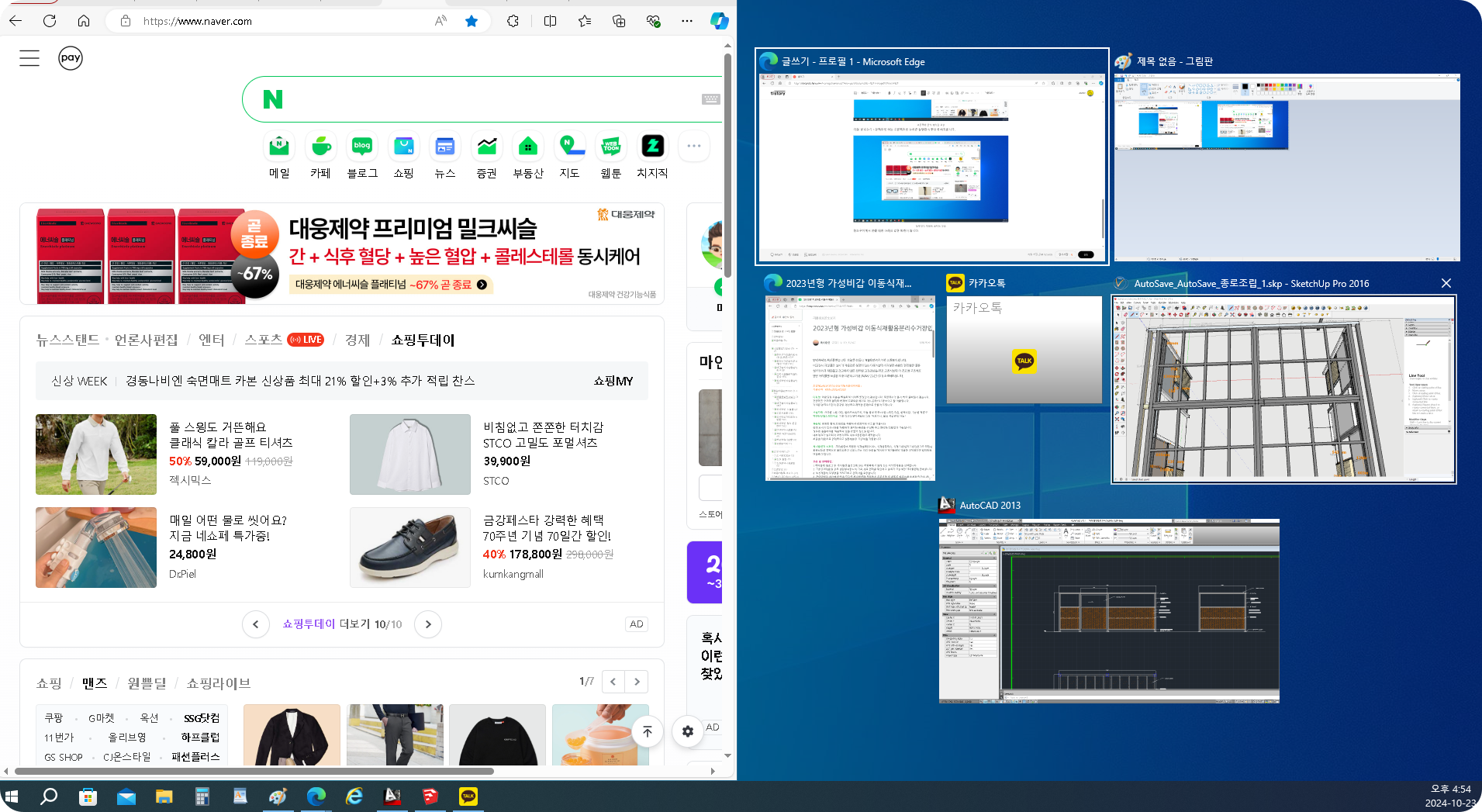The image size is (1482, 812).
Task: Close the SketchUp Pro 2016 thumbnail
Action: (1446, 283)
